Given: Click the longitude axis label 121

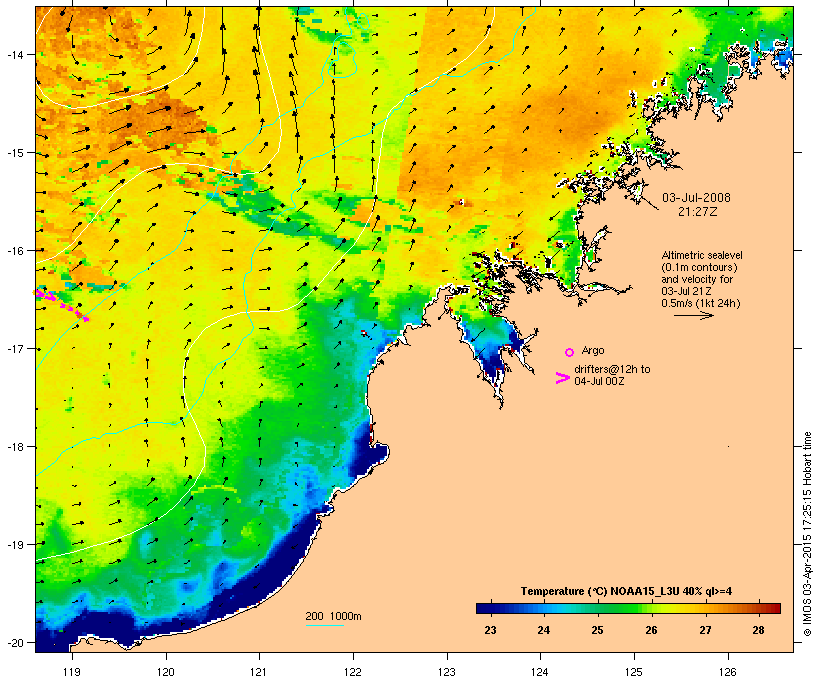Looking at the screenshot, I should (259, 672).
